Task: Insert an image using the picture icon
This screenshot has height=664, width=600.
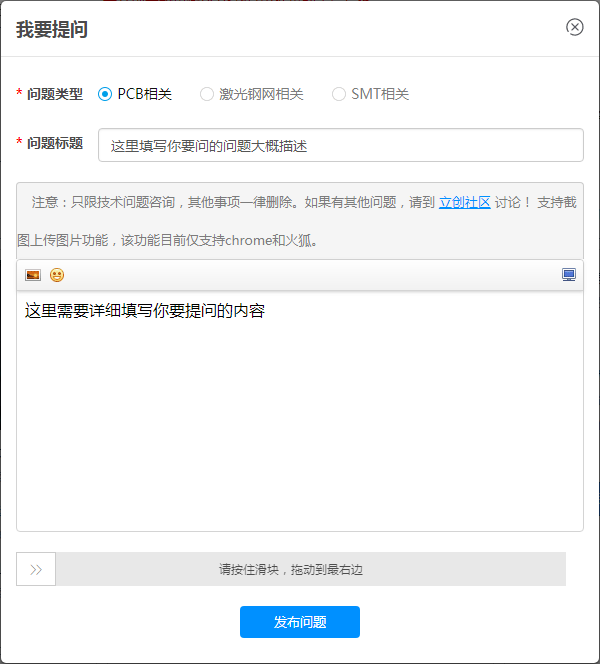Action: (33, 275)
